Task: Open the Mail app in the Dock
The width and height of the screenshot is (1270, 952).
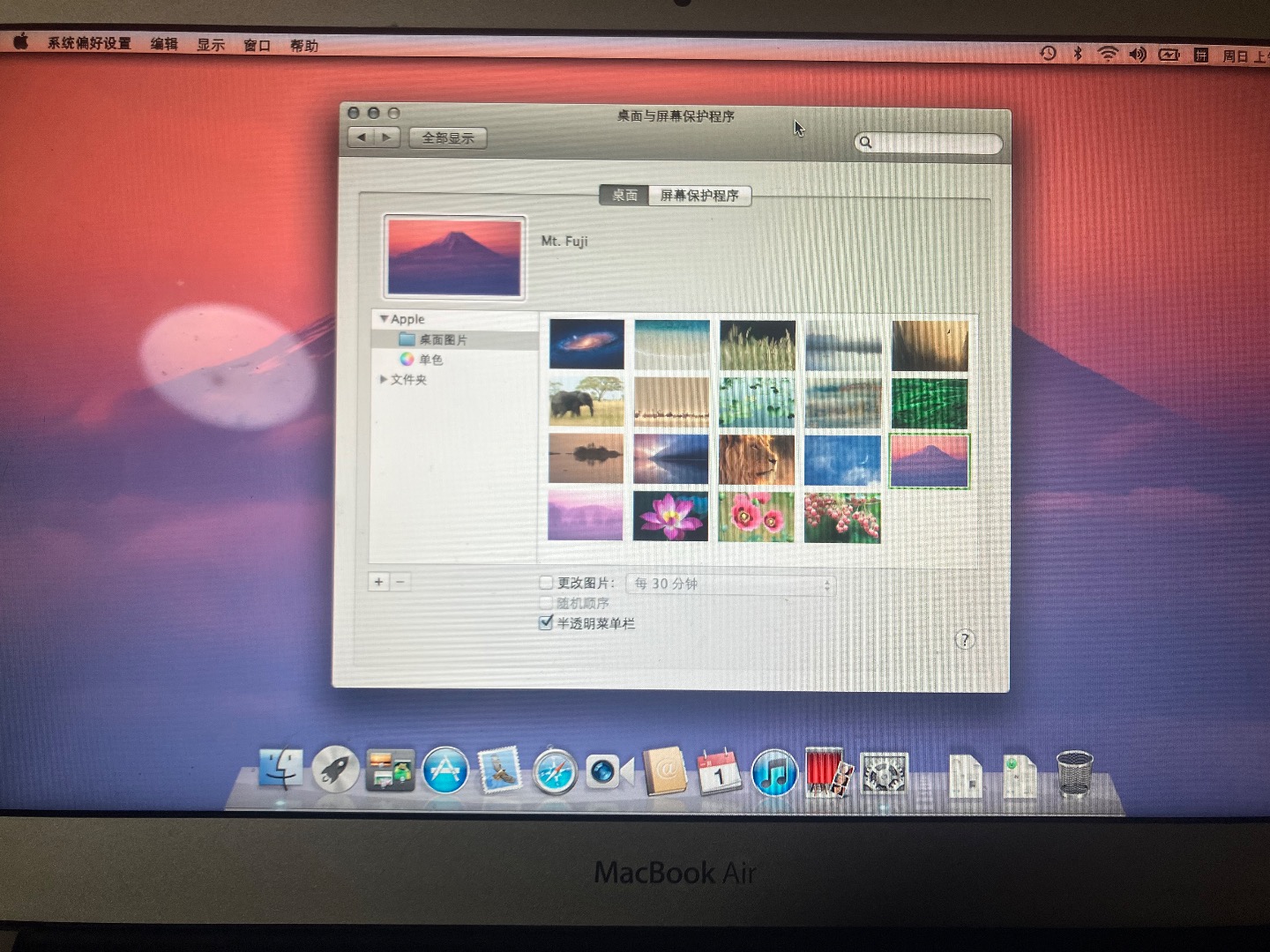Action: 499,772
